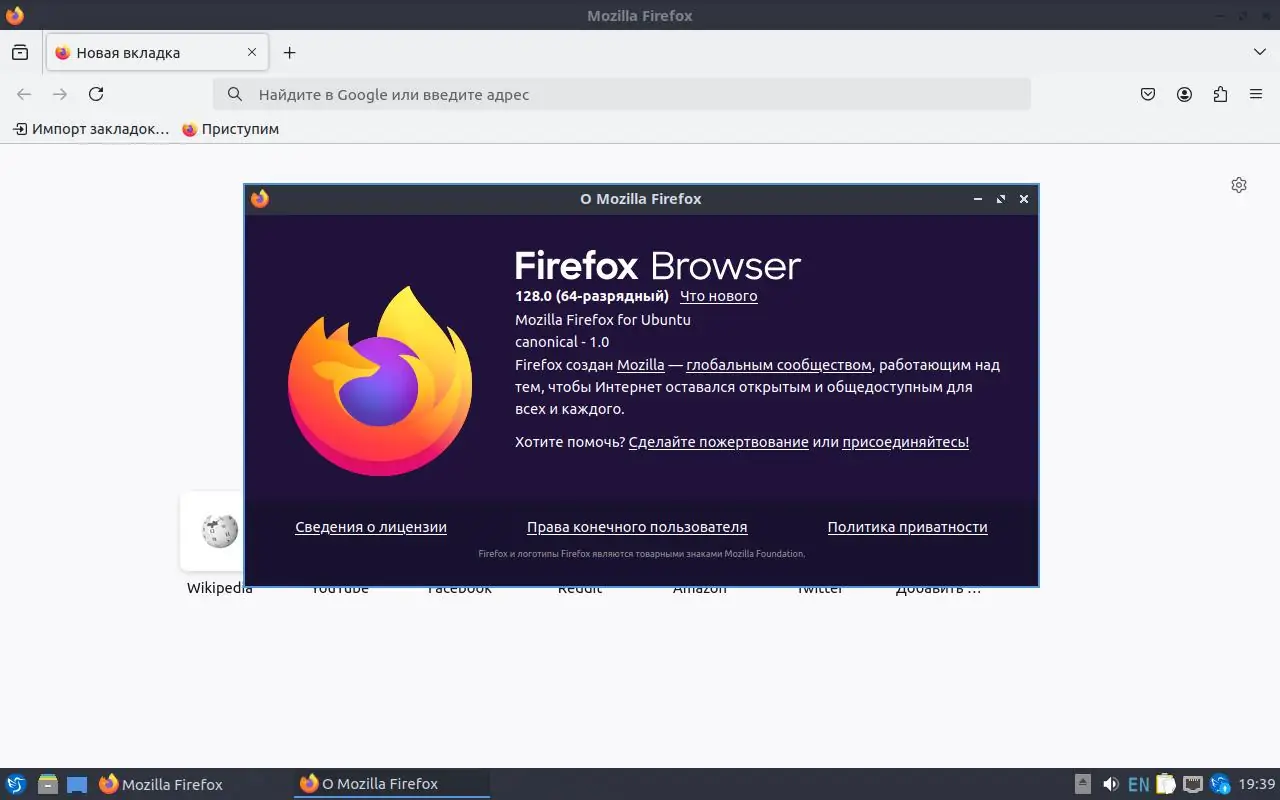Click the version text 128.0 (64-разрядный)
Screen dimensions: 1280x800
click(592, 296)
